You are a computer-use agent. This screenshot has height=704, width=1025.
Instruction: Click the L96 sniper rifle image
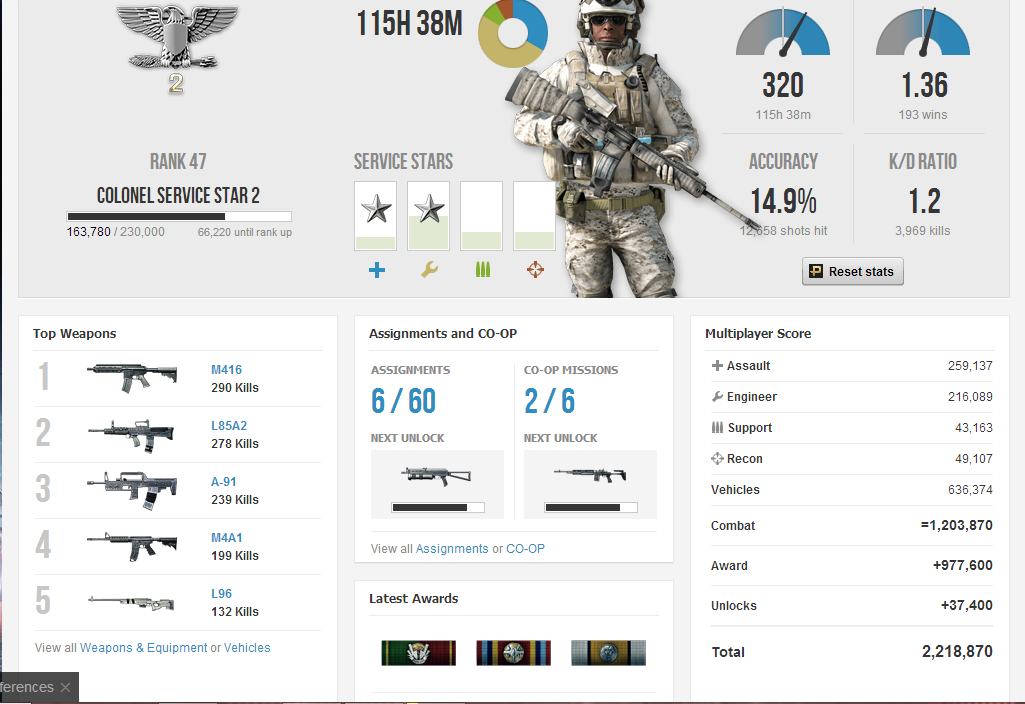click(x=132, y=602)
